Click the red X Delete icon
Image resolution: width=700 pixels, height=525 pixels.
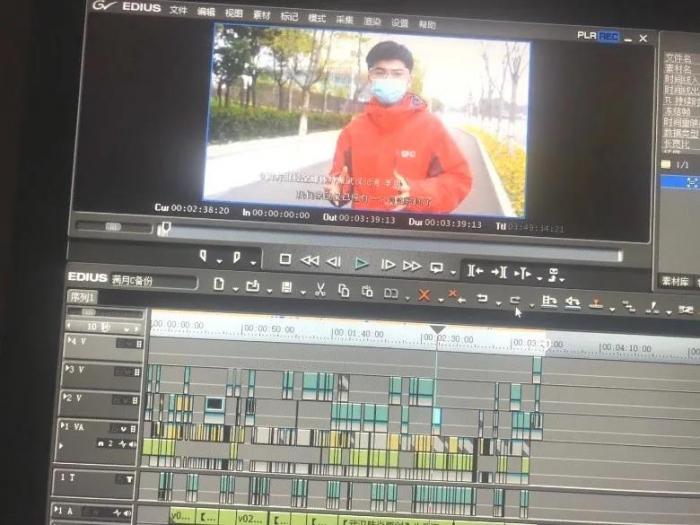[x=424, y=295]
